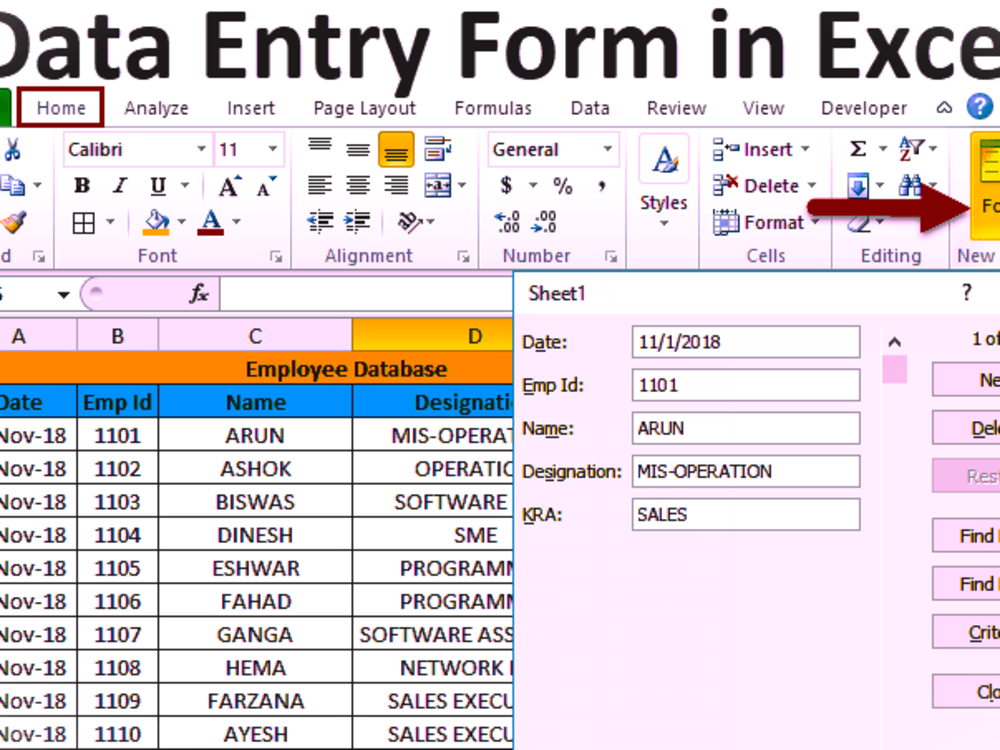
Task: Click the blue Help question icon
Action: coord(980,107)
